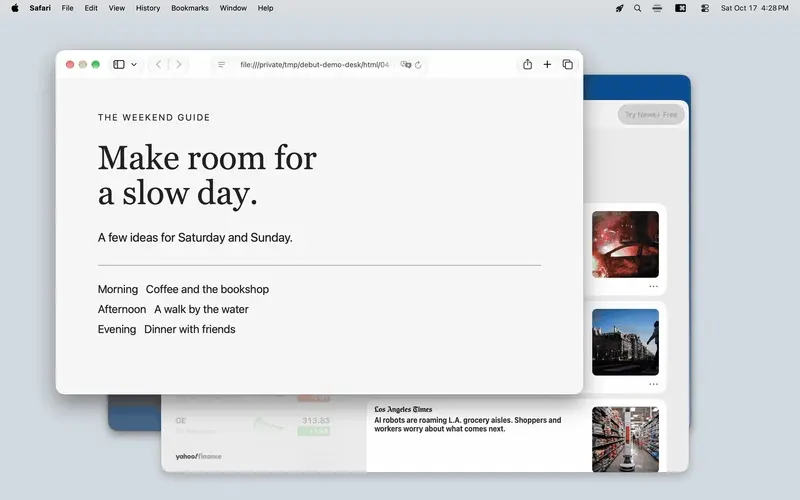Open more options dots under red fireworks story
Screen dimensions: 800x500
click(x=654, y=286)
